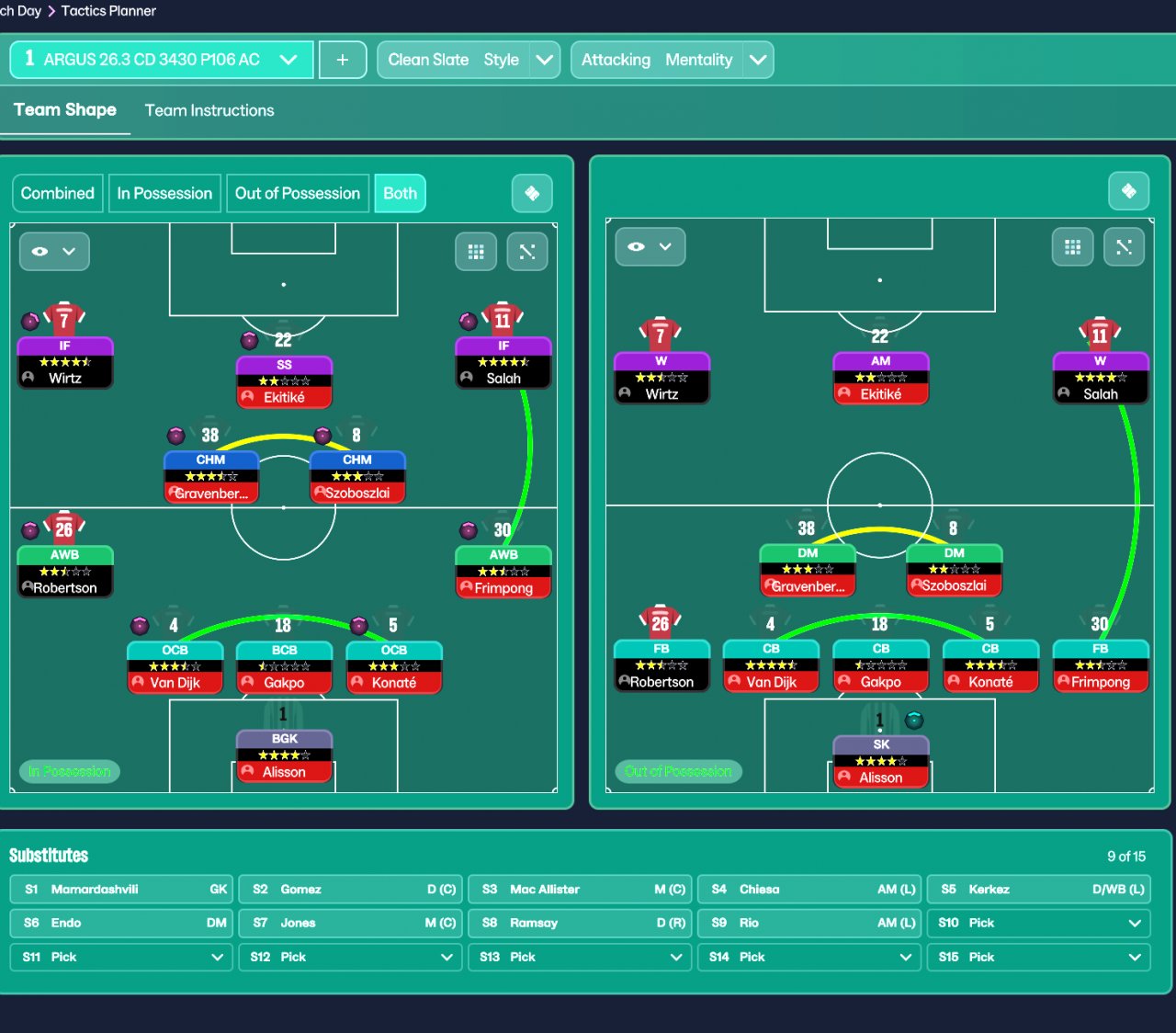Open the ARGUS 26.3 tactic selector dropdown
Image resolution: width=1176 pixels, height=1033 pixels.
point(162,60)
